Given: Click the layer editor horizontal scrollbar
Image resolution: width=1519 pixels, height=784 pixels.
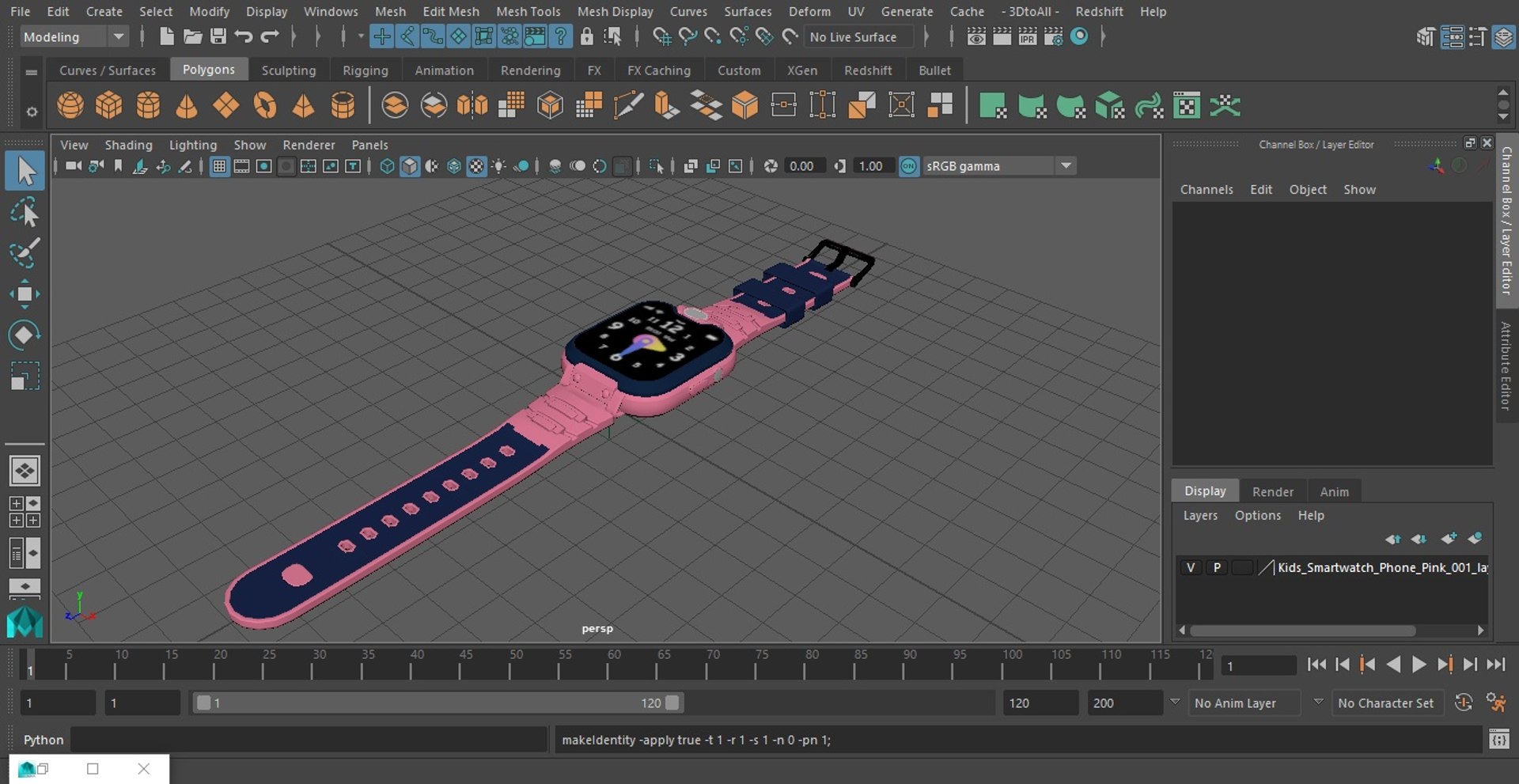Looking at the screenshot, I should (x=1302, y=631).
